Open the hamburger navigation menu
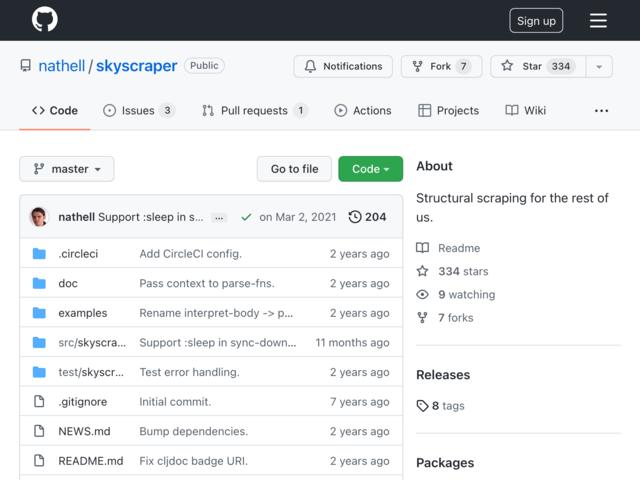Screen dimensions: 640x480 pyautogui.click(x=598, y=20)
